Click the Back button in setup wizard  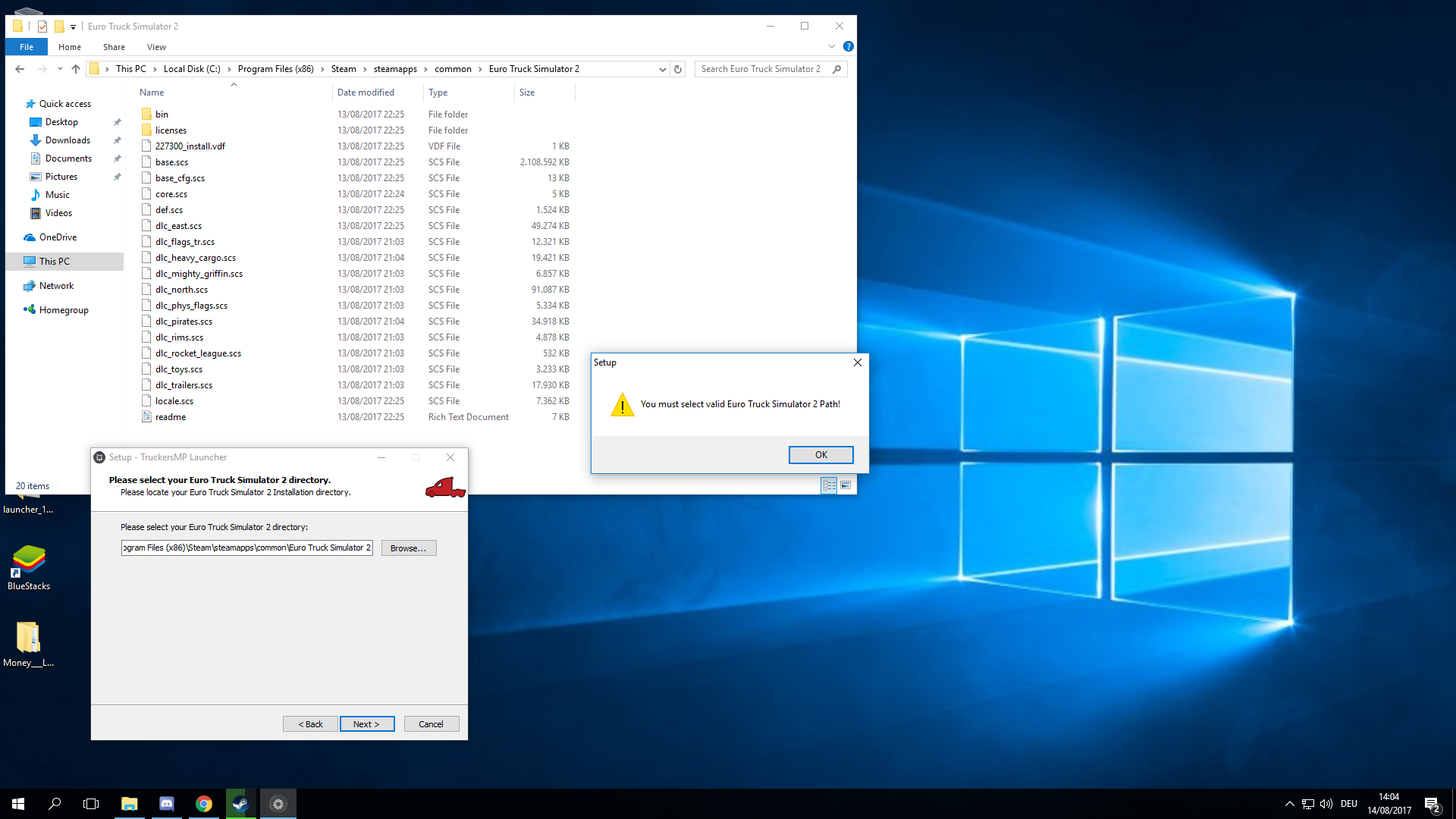(x=310, y=724)
